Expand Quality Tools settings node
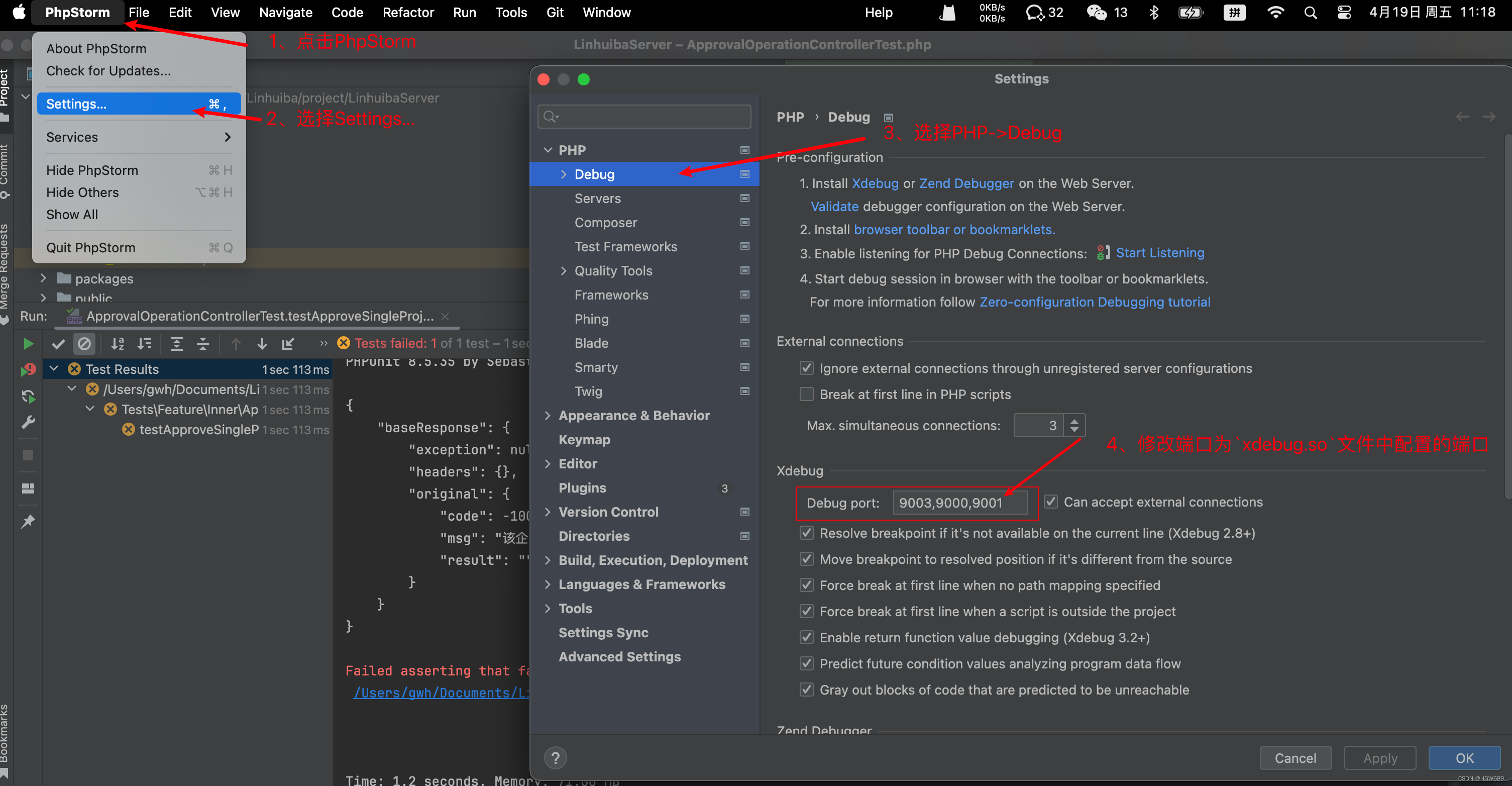The width and height of the screenshot is (1512, 786). tap(564, 271)
